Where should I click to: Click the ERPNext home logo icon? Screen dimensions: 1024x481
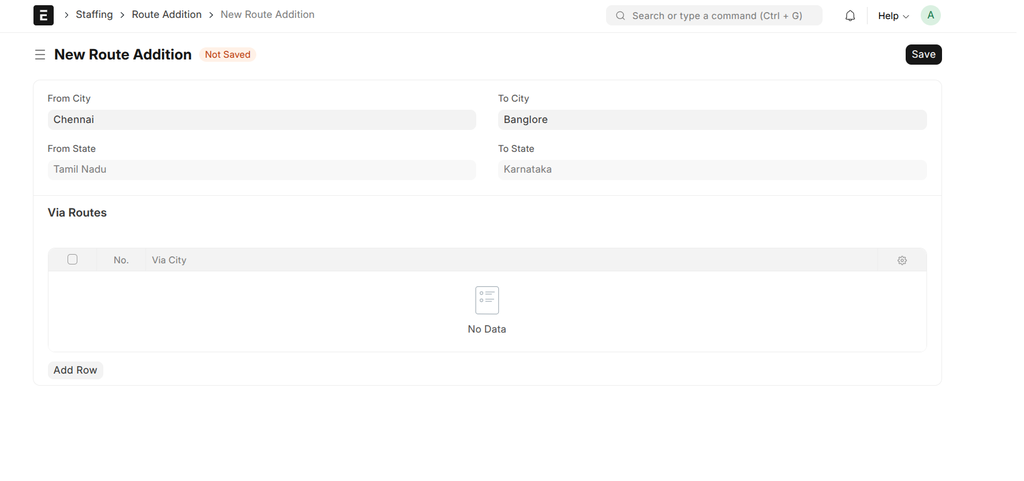tap(43, 15)
